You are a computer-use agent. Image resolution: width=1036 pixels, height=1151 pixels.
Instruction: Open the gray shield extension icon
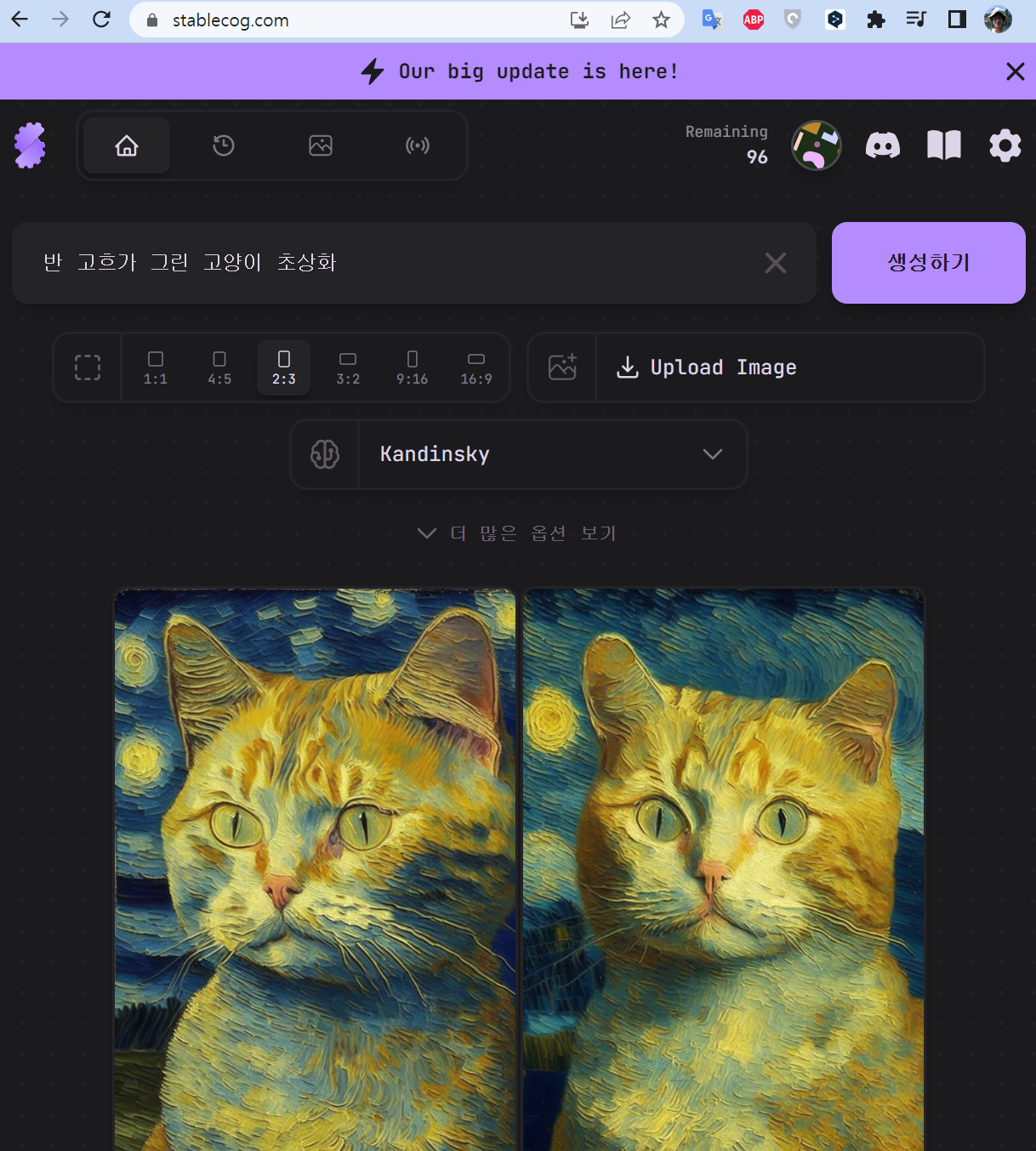point(793,20)
